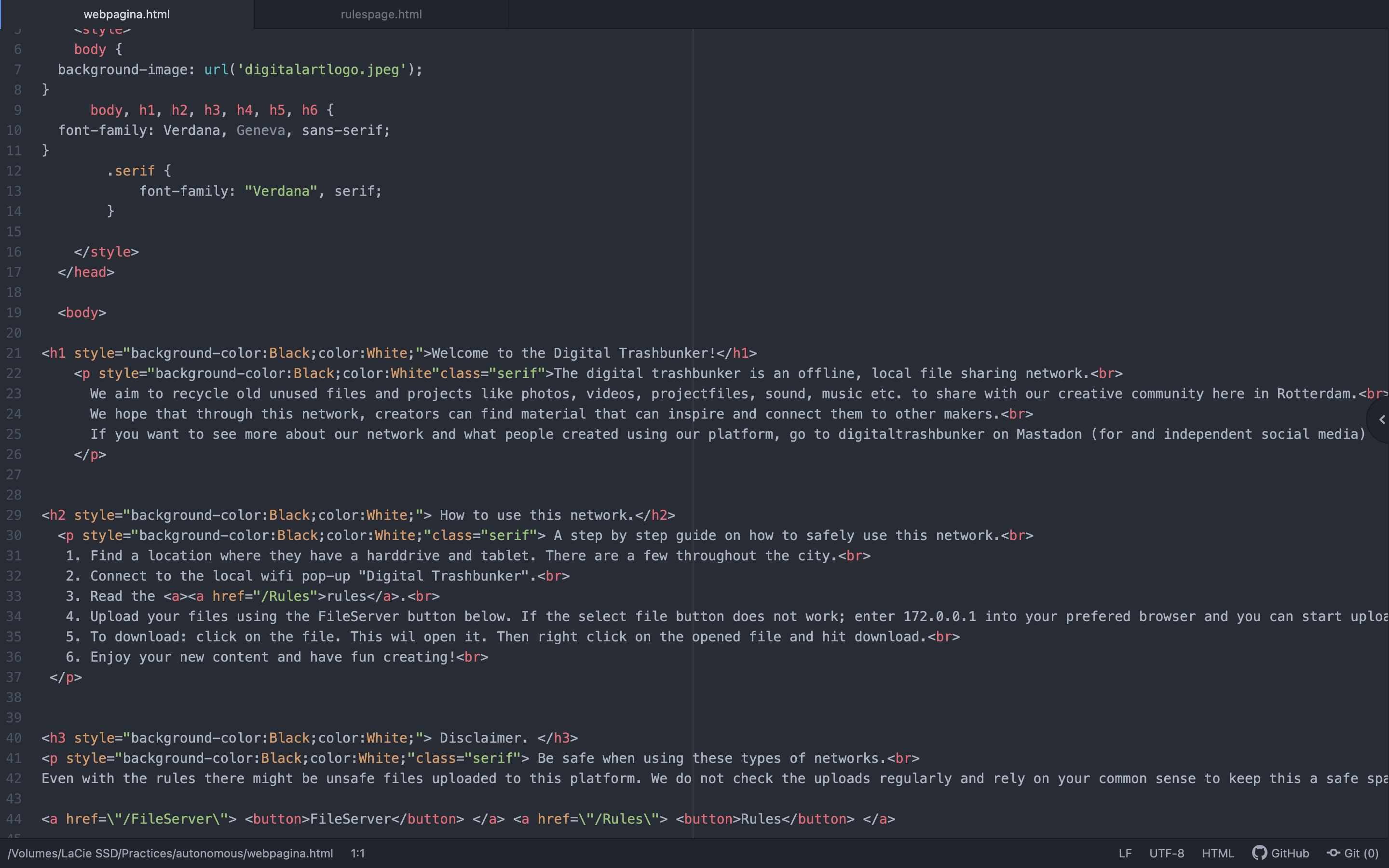The image size is (1389, 868).
Task: Click the href="/Rules" attribute on line 33
Action: pyautogui.click(x=264, y=596)
